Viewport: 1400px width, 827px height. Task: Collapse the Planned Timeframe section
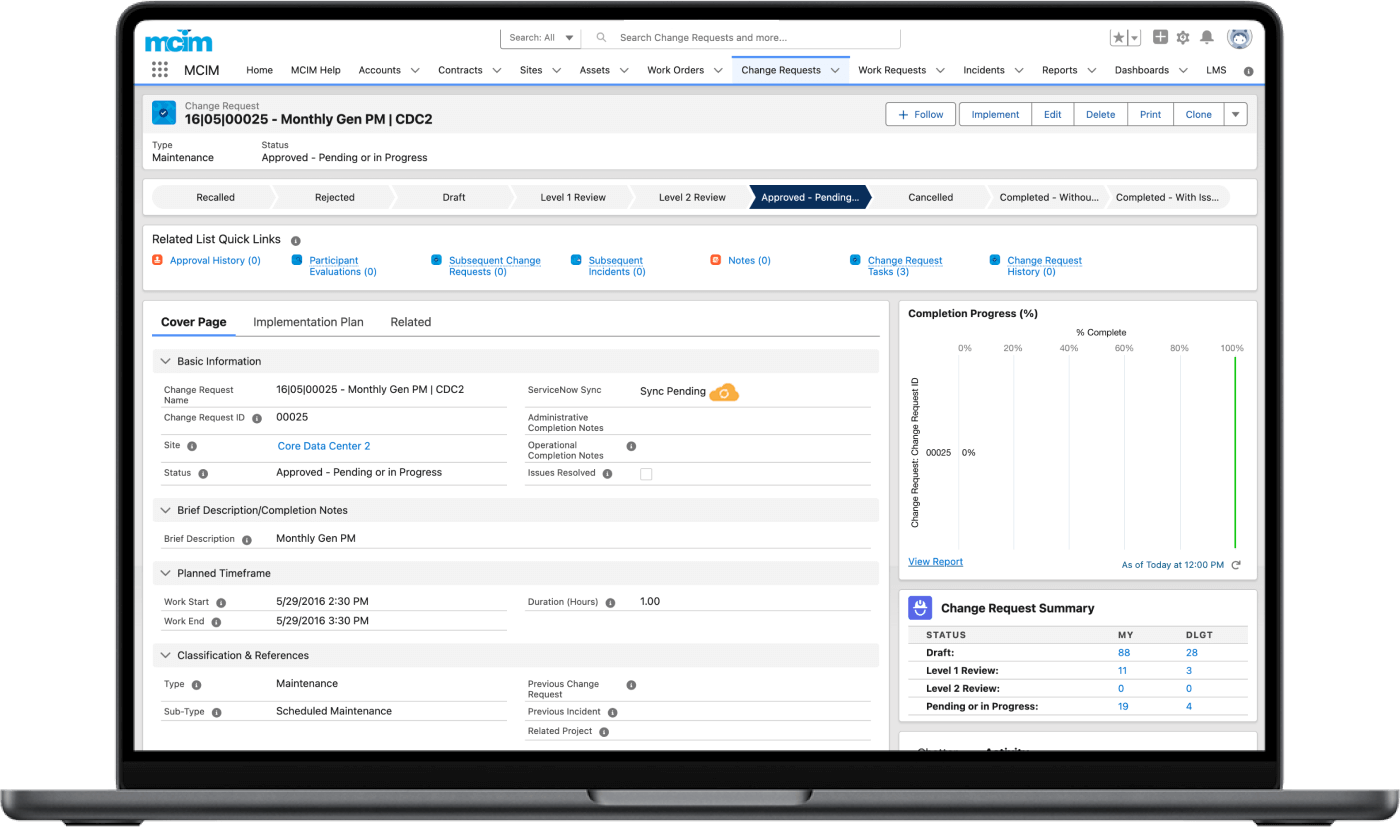(165, 573)
